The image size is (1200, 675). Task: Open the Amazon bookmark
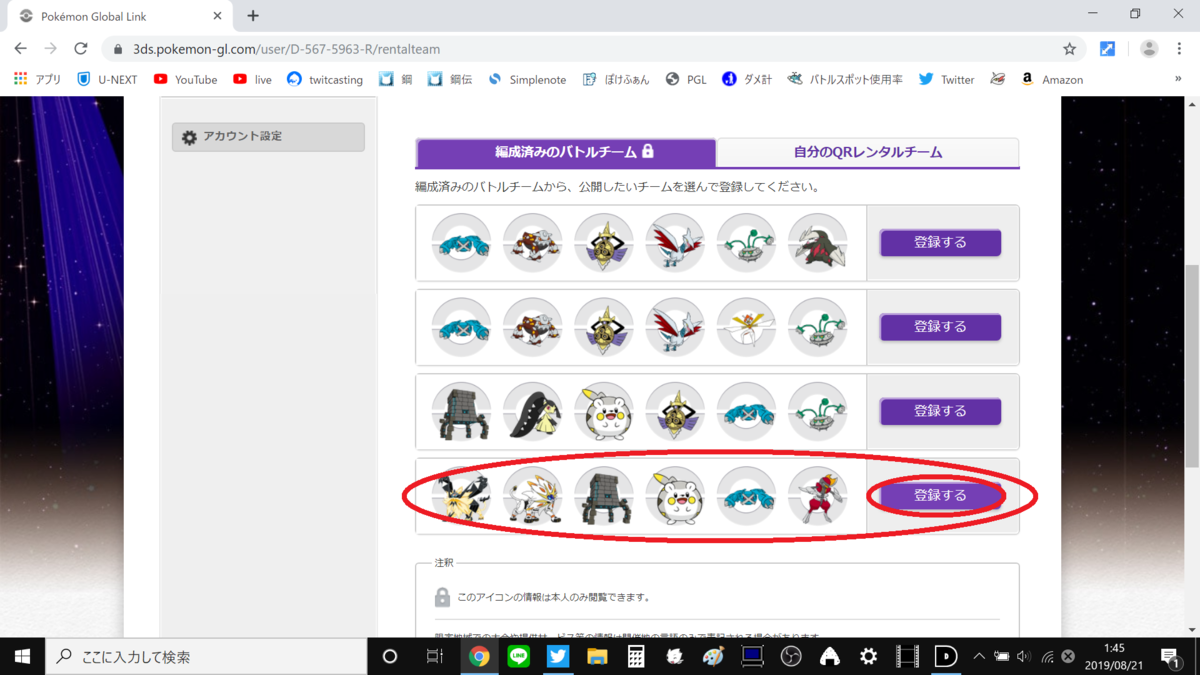pyautogui.click(x=1051, y=79)
